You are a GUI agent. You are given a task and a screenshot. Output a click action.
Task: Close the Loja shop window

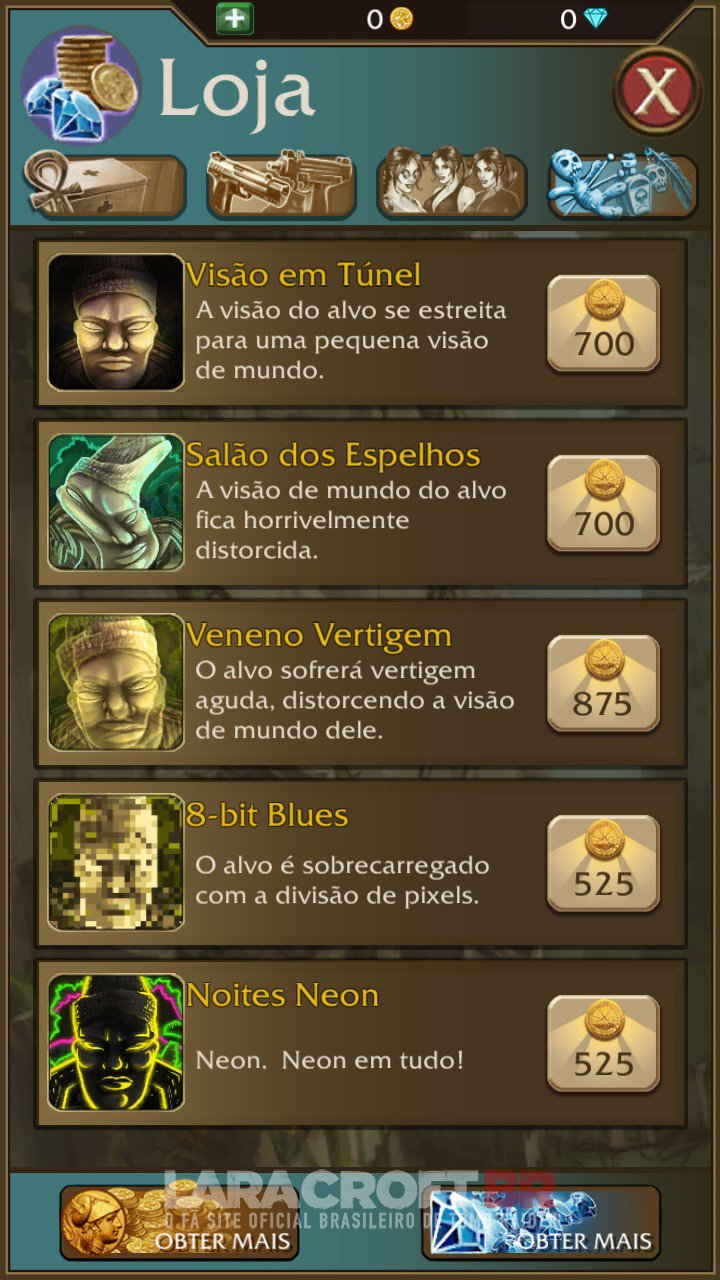click(657, 91)
